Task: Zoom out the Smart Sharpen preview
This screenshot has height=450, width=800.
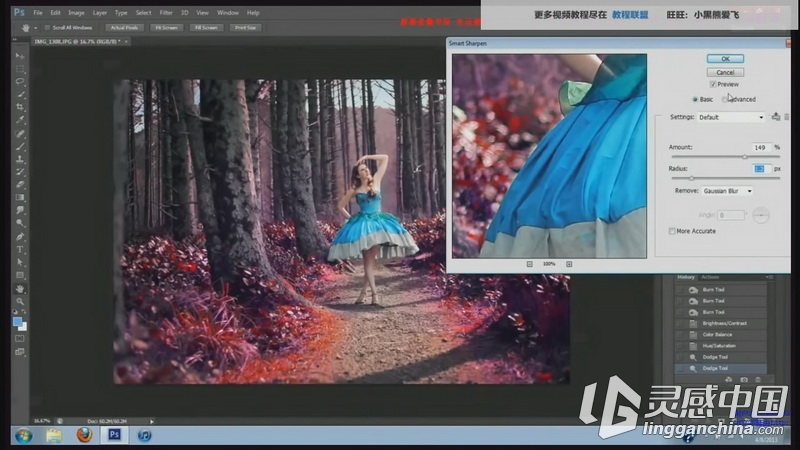Action: pos(530,264)
